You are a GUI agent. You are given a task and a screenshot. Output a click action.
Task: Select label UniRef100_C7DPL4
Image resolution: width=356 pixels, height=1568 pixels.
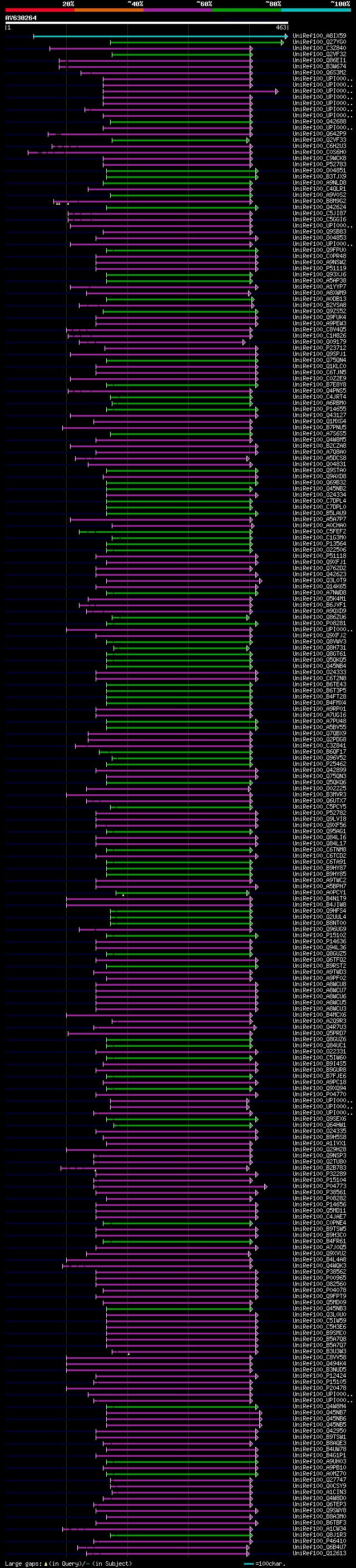[319, 501]
